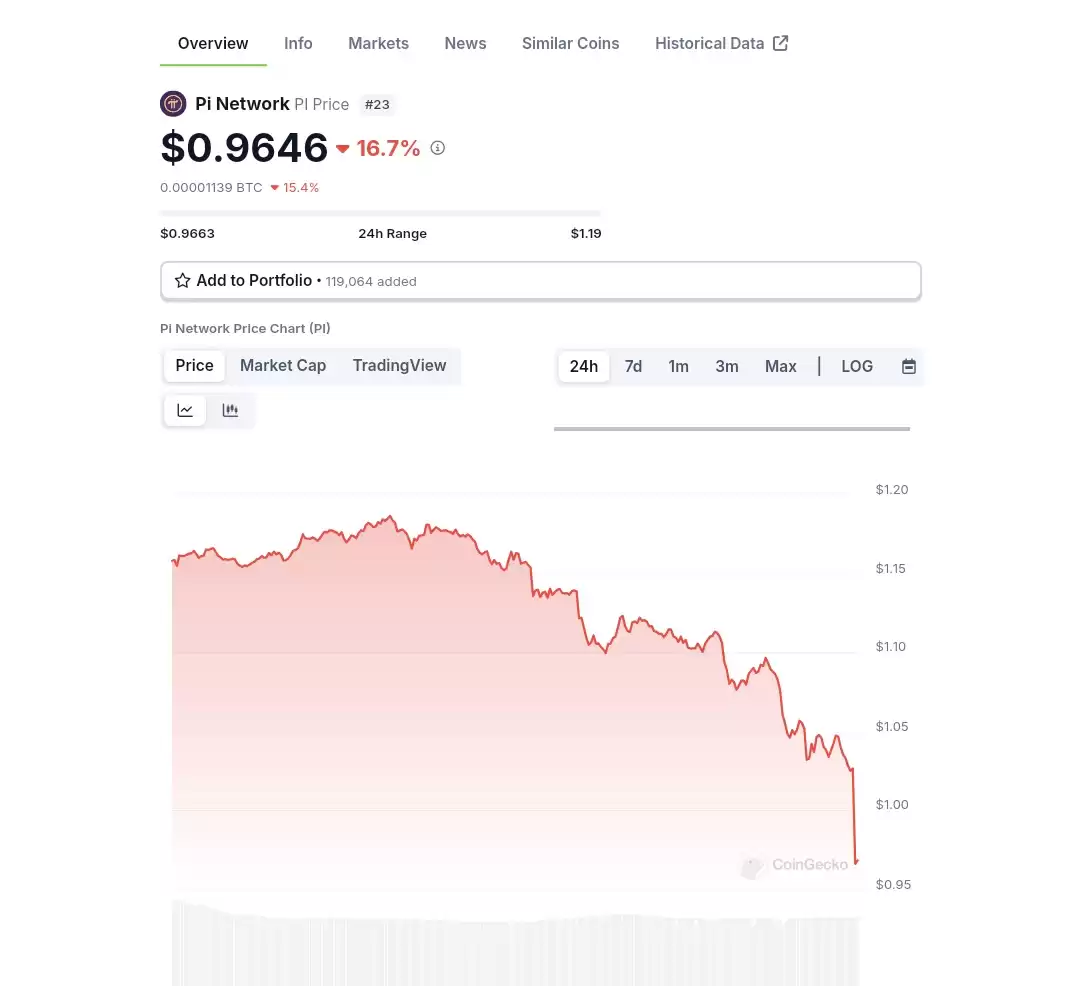The width and height of the screenshot is (1080, 986).
Task: Click the star icon in Add to Portfolio
Action: [183, 281]
